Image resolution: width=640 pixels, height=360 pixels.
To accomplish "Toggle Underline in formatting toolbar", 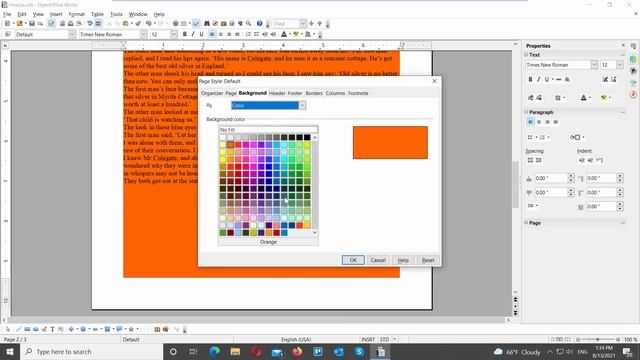I will (x=201, y=34).
